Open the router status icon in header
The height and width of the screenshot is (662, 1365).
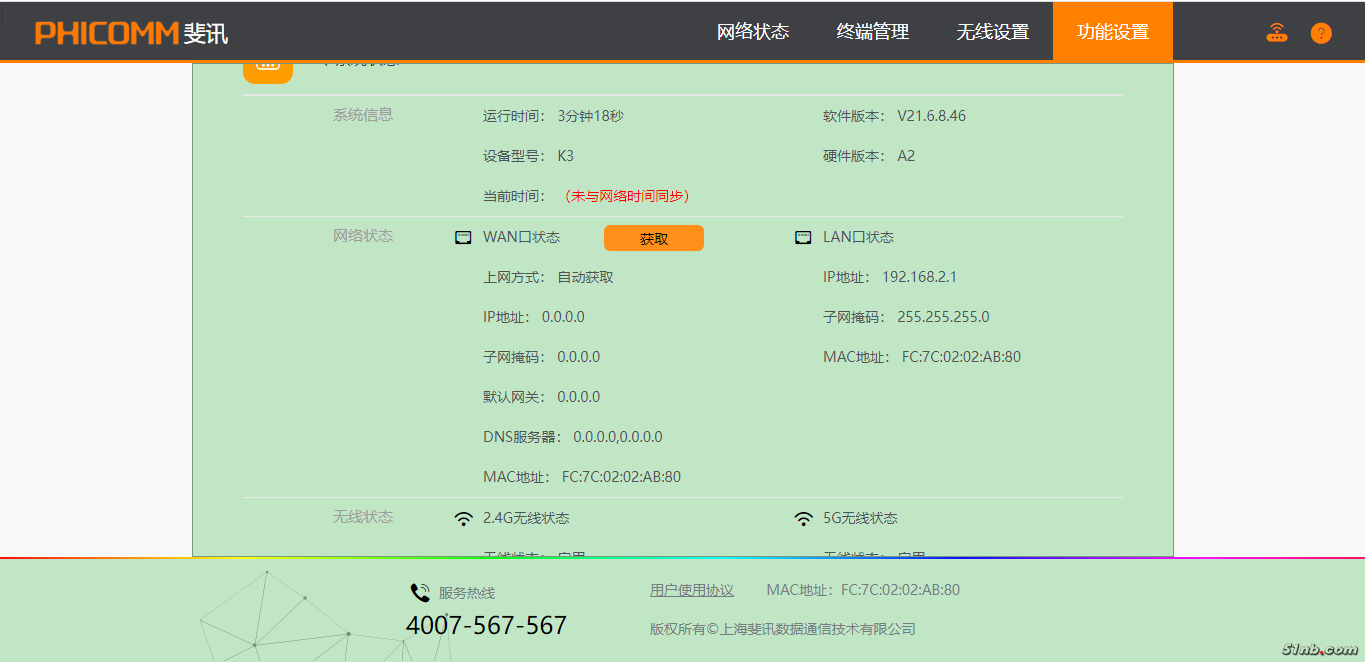coord(1277,33)
